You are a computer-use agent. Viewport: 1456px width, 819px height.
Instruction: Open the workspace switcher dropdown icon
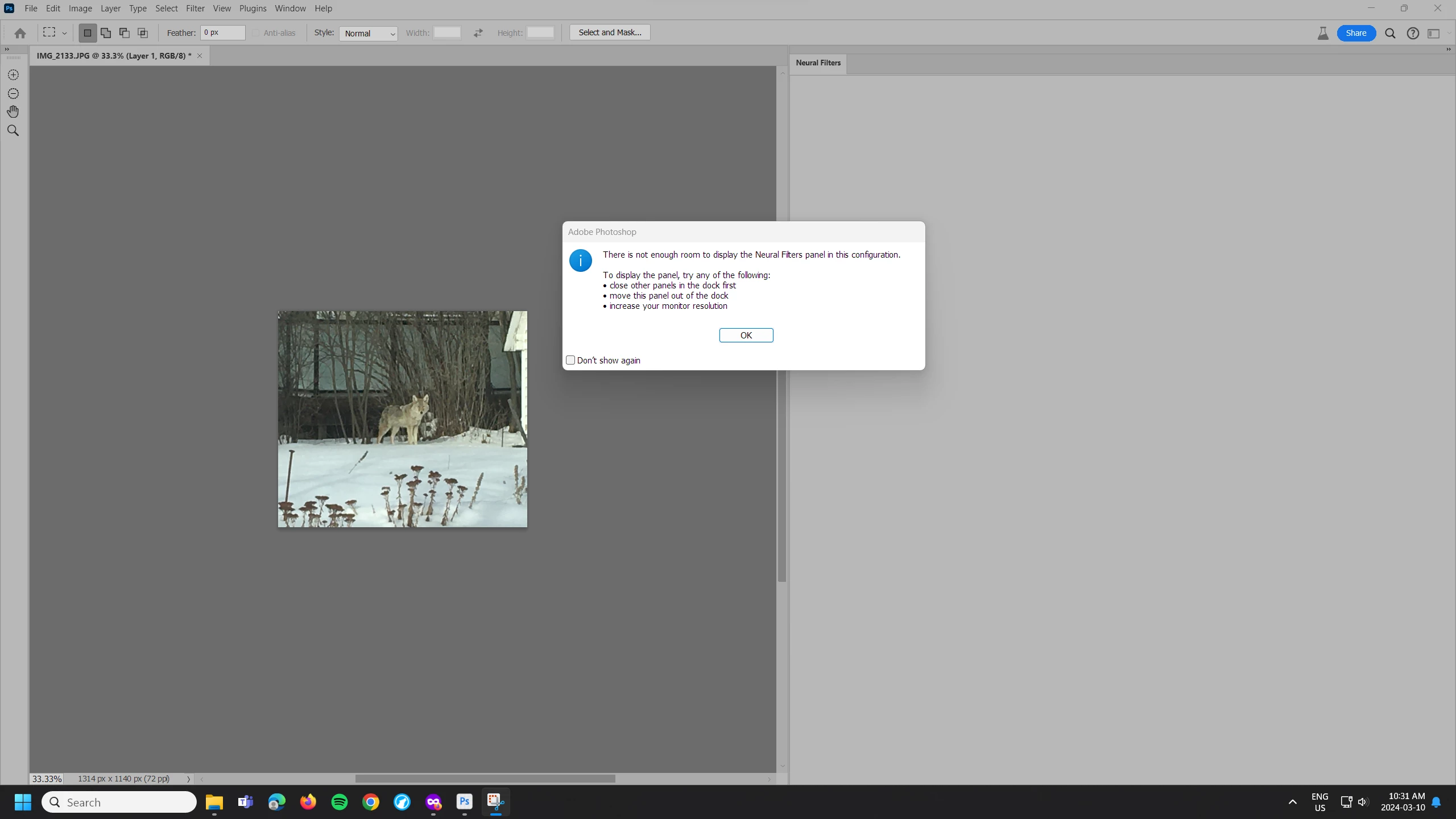(x=1434, y=33)
